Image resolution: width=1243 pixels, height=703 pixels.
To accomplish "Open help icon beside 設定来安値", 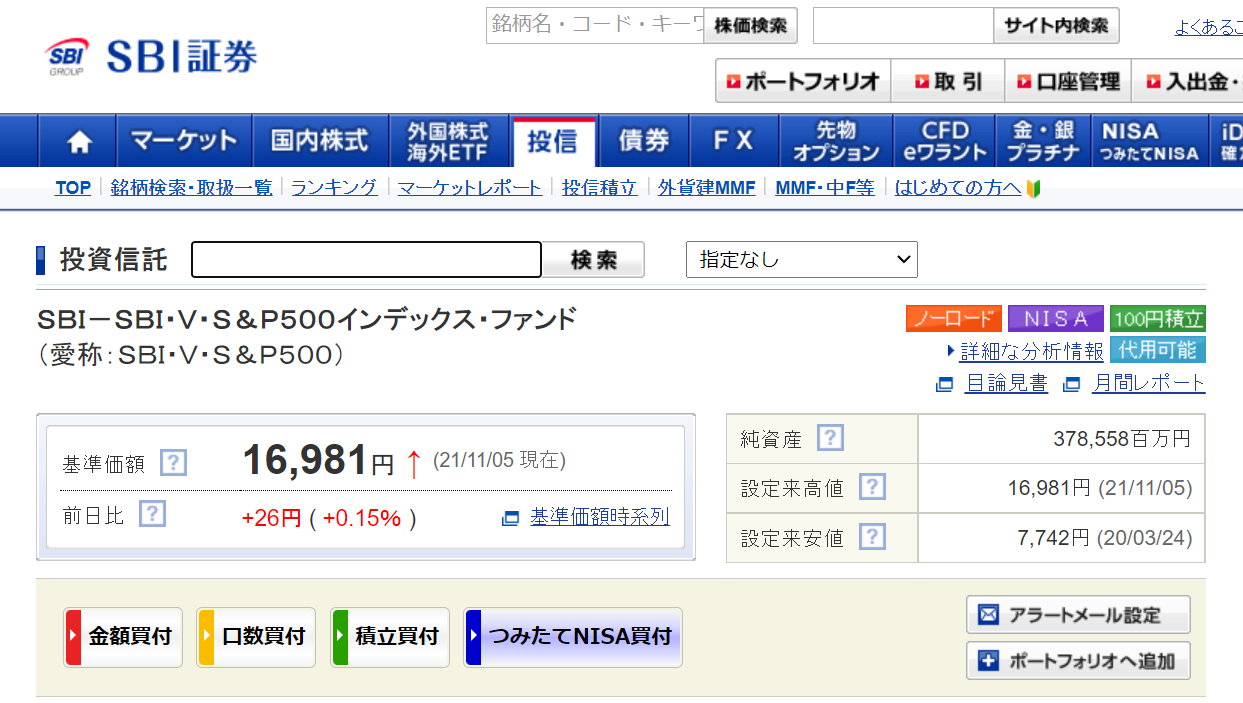I will (x=872, y=537).
